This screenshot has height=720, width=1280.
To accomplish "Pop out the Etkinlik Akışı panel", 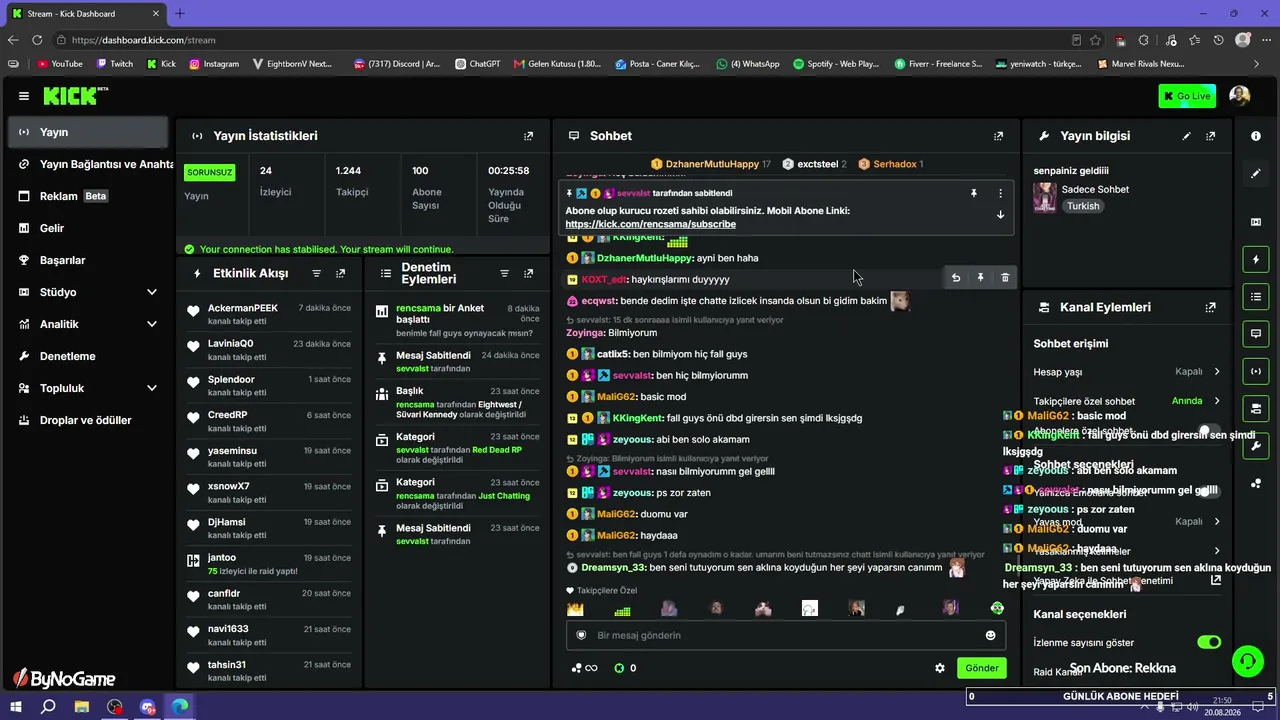I will [341, 273].
